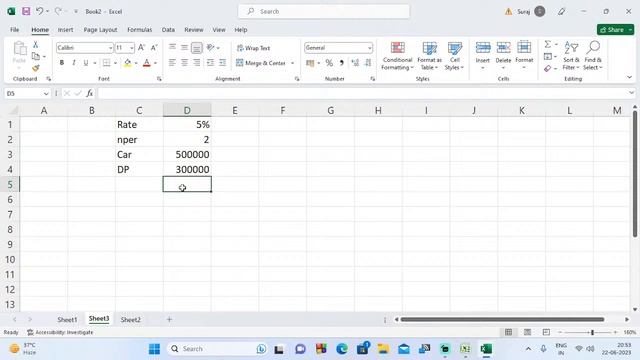Screen dimensions: 640x360
Task: Open the Windows Start button
Action: pyautogui.click(x=154, y=349)
